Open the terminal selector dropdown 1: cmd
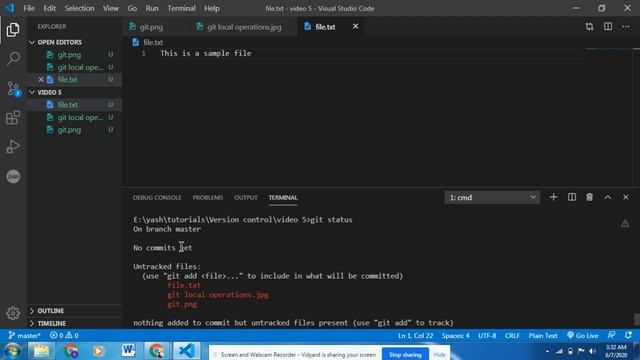Screen dimensions: 640x360 pyautogui.click(x=492, y=198)
